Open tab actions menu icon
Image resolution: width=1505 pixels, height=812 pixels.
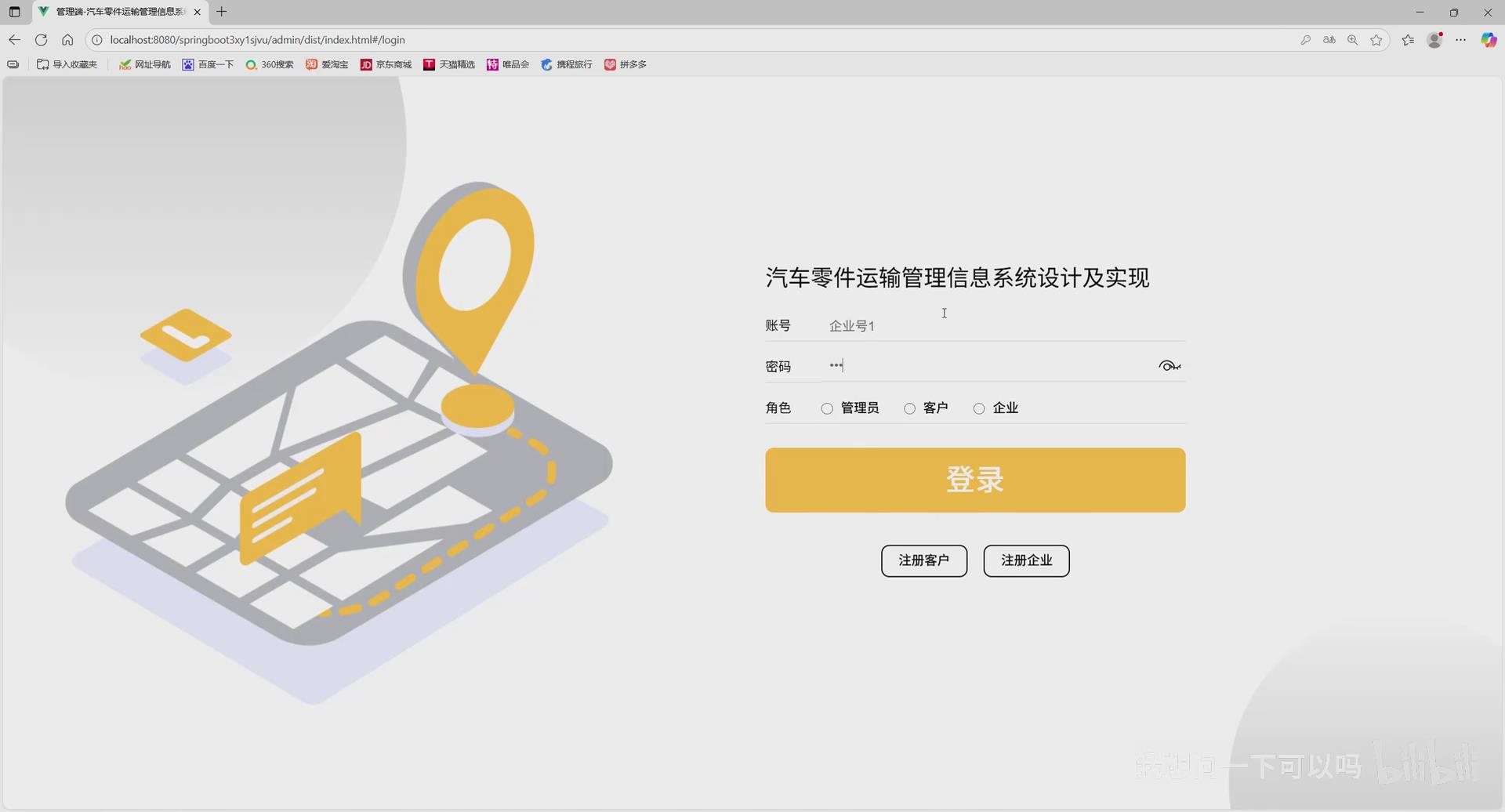(14, 12)
